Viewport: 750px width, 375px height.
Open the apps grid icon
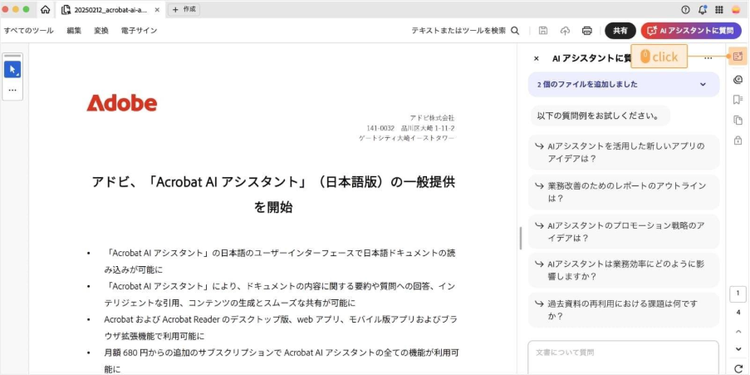[x=719, y=10]
